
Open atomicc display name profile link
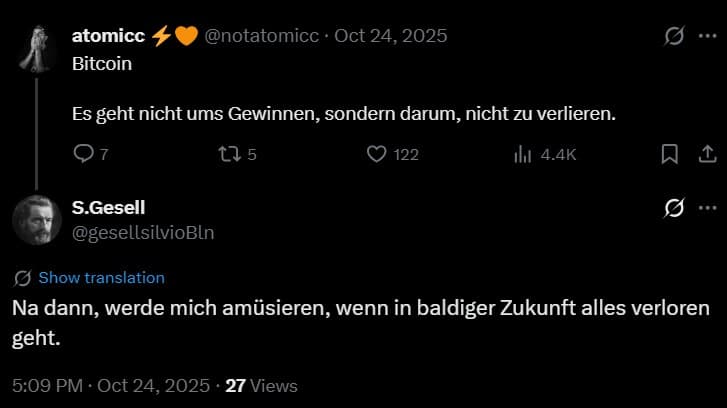coord(108,36)
